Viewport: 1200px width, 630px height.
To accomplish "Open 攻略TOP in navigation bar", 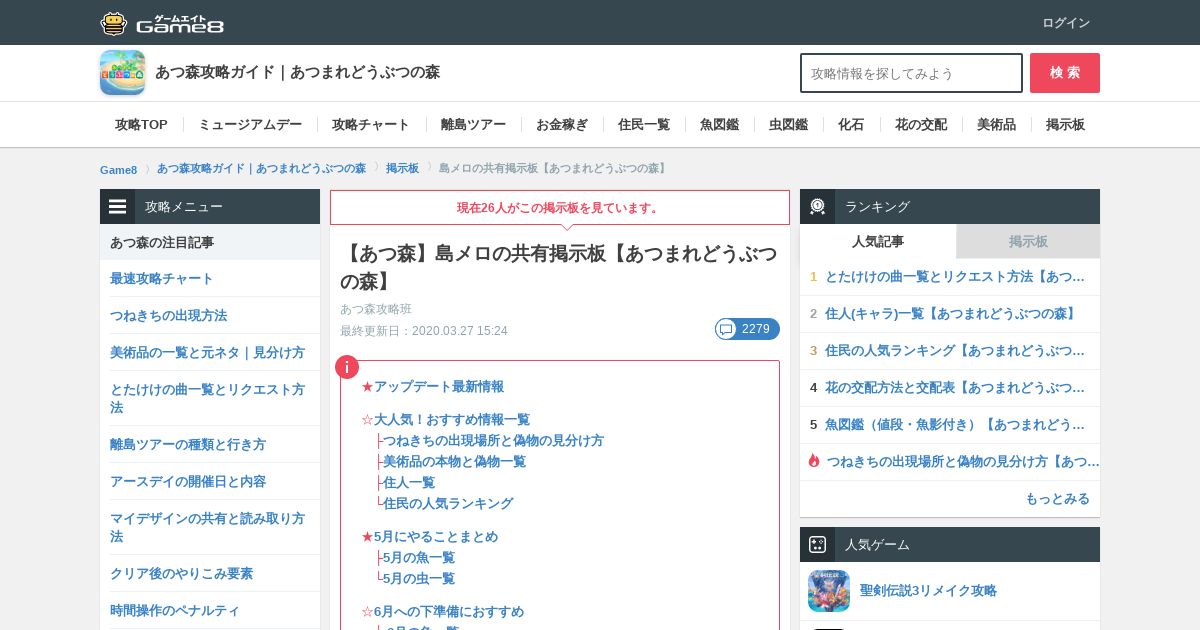I will point(141,124).
